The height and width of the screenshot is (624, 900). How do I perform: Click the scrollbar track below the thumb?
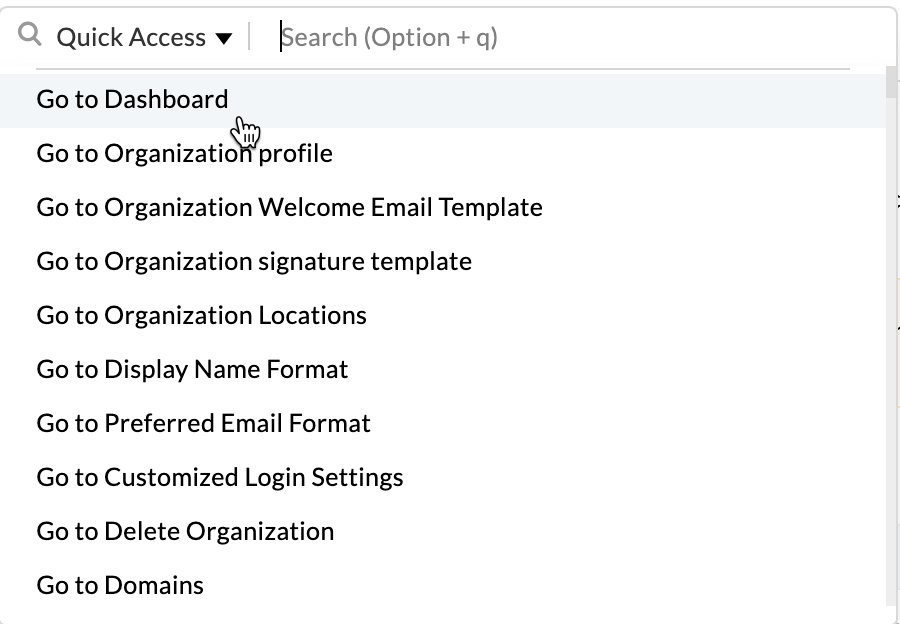tap(891, 350)
